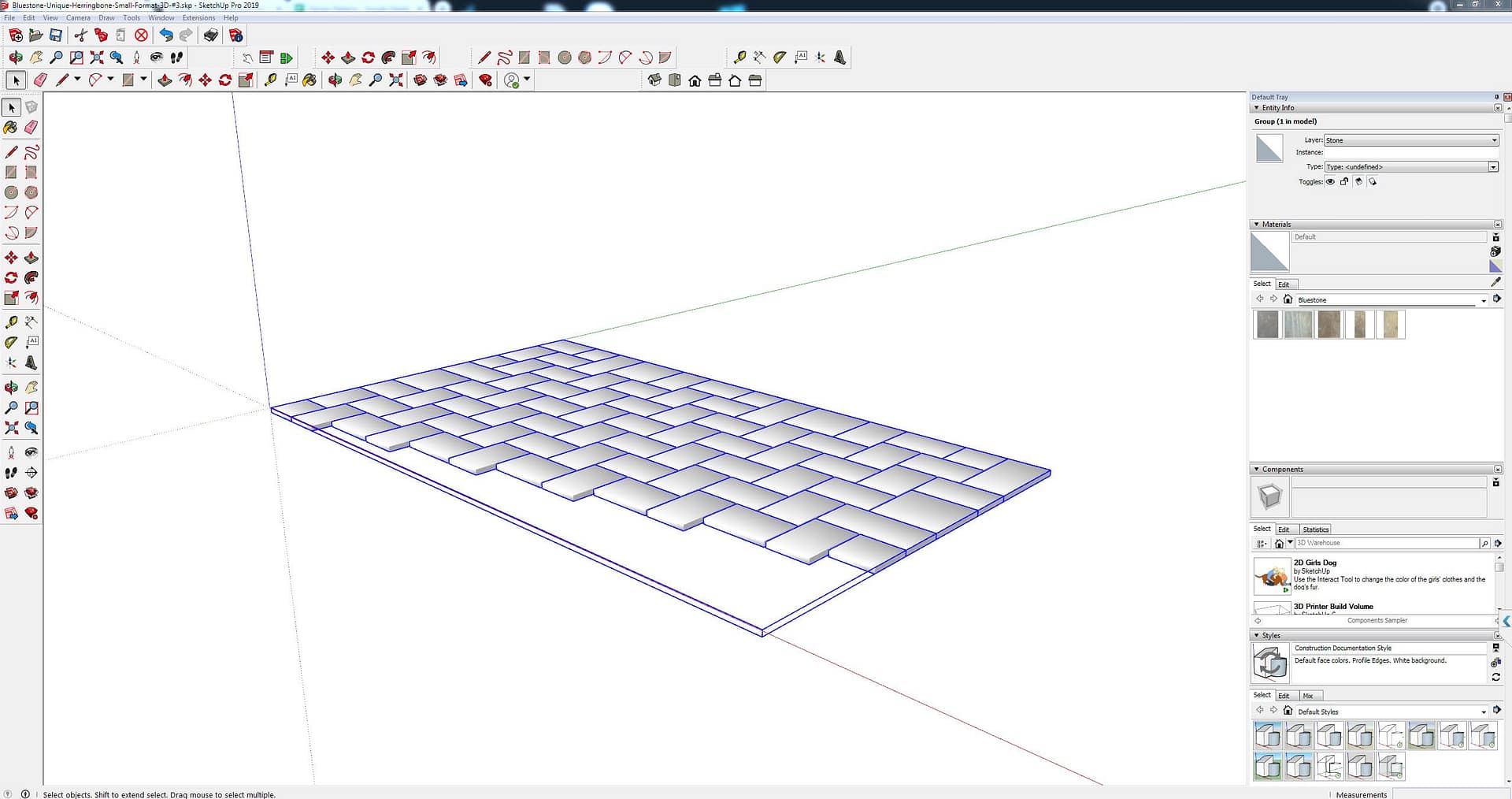Toggle the lock icon in Entity Info
The image size is (1512, 799).
(1344, 182)
